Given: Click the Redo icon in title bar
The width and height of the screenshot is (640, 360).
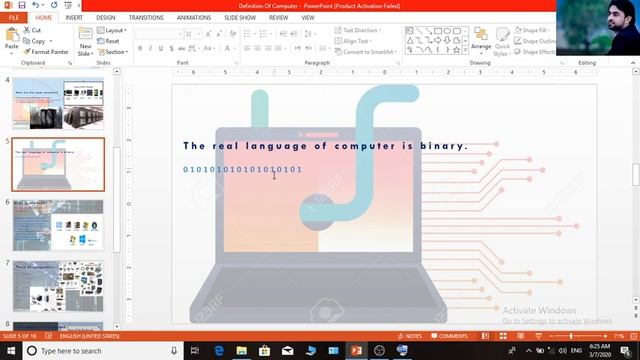Looking at the screenshot, I should tap(54, 5).
